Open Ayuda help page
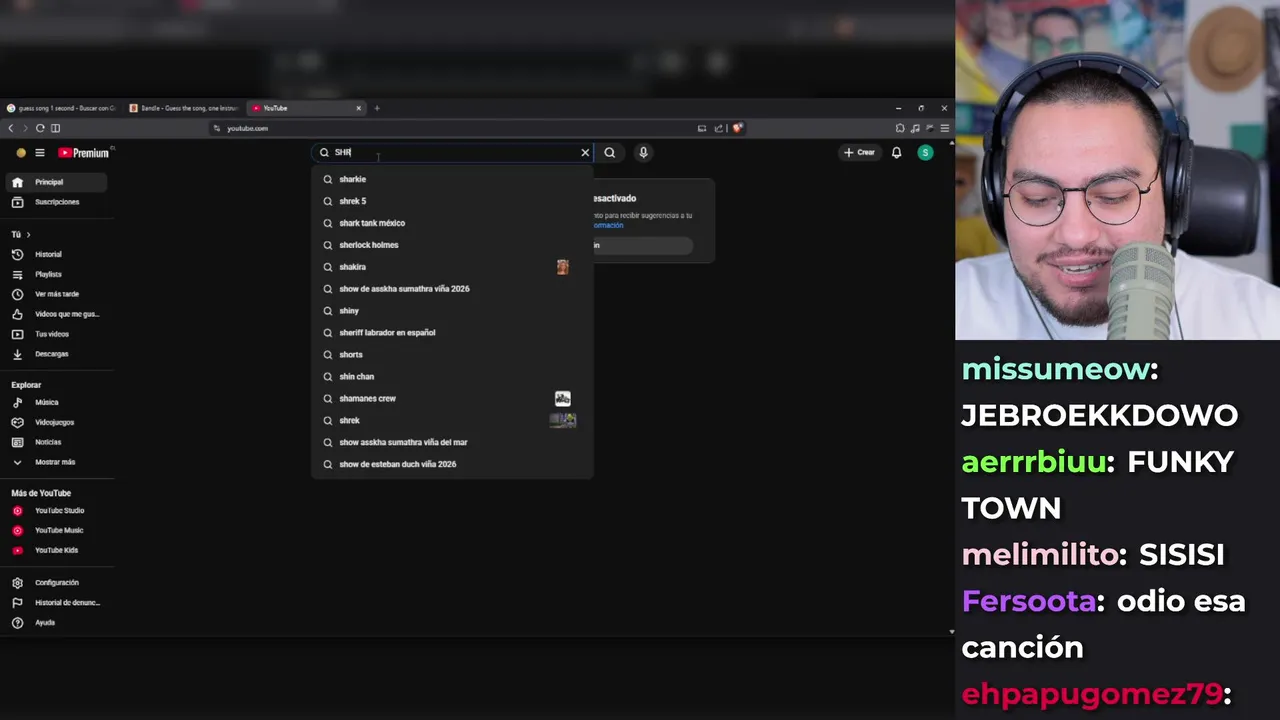1280x720 pixels. tap(56, 622)
